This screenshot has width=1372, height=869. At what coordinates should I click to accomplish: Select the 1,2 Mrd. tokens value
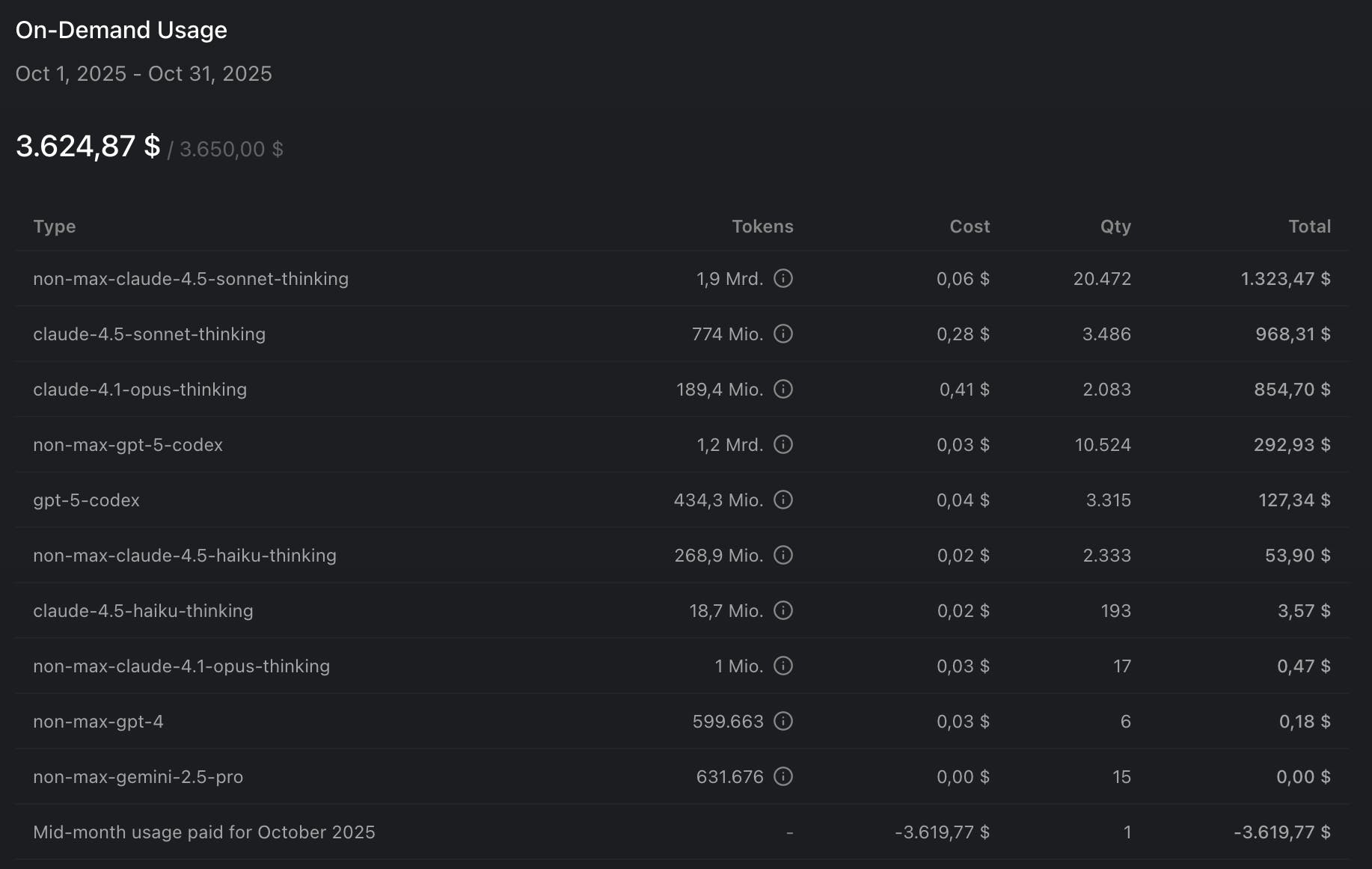pyautogui.click(x=729, y=444)
